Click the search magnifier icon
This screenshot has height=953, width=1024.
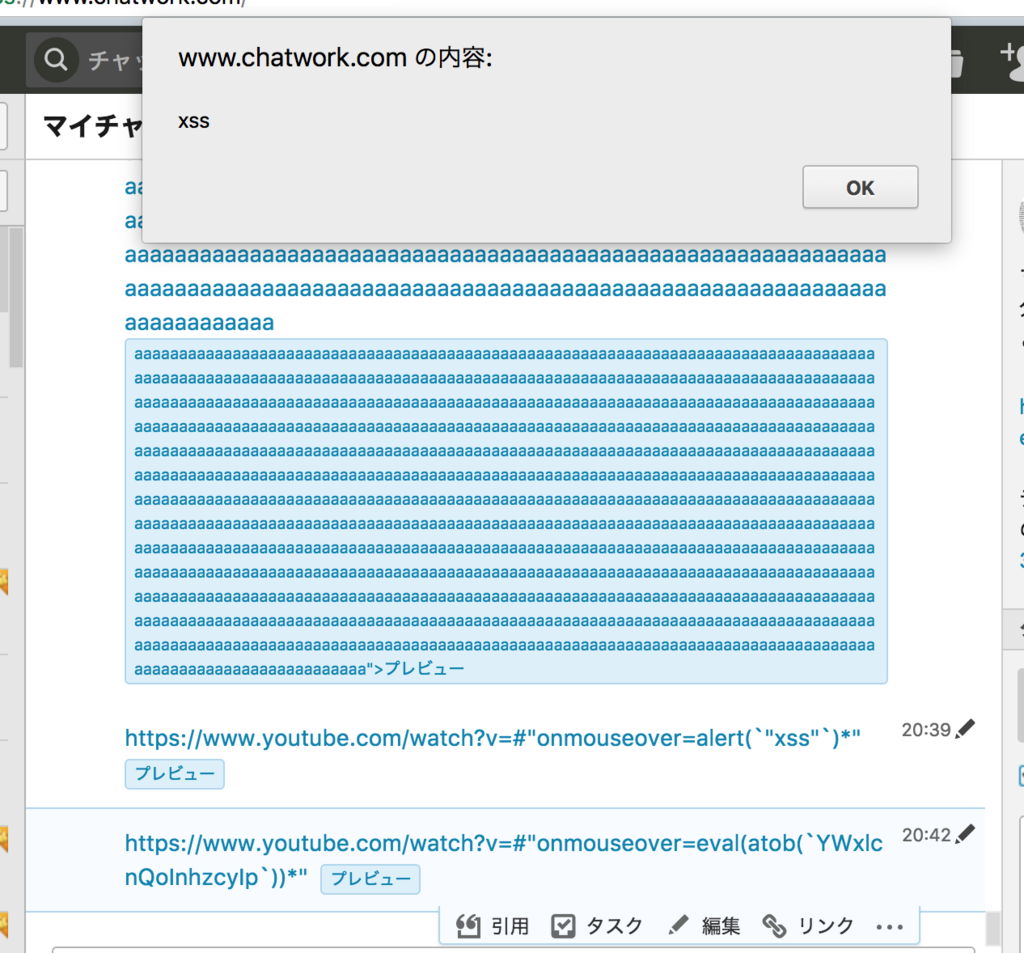(x=56, y=59)
